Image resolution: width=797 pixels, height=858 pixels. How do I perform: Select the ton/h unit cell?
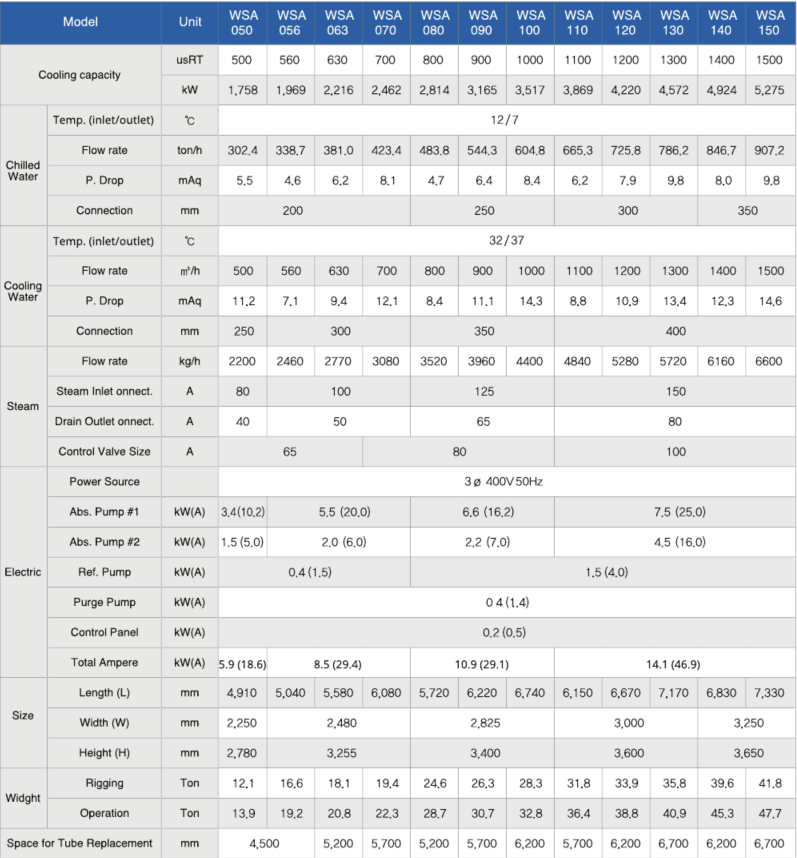click(190, 150)
